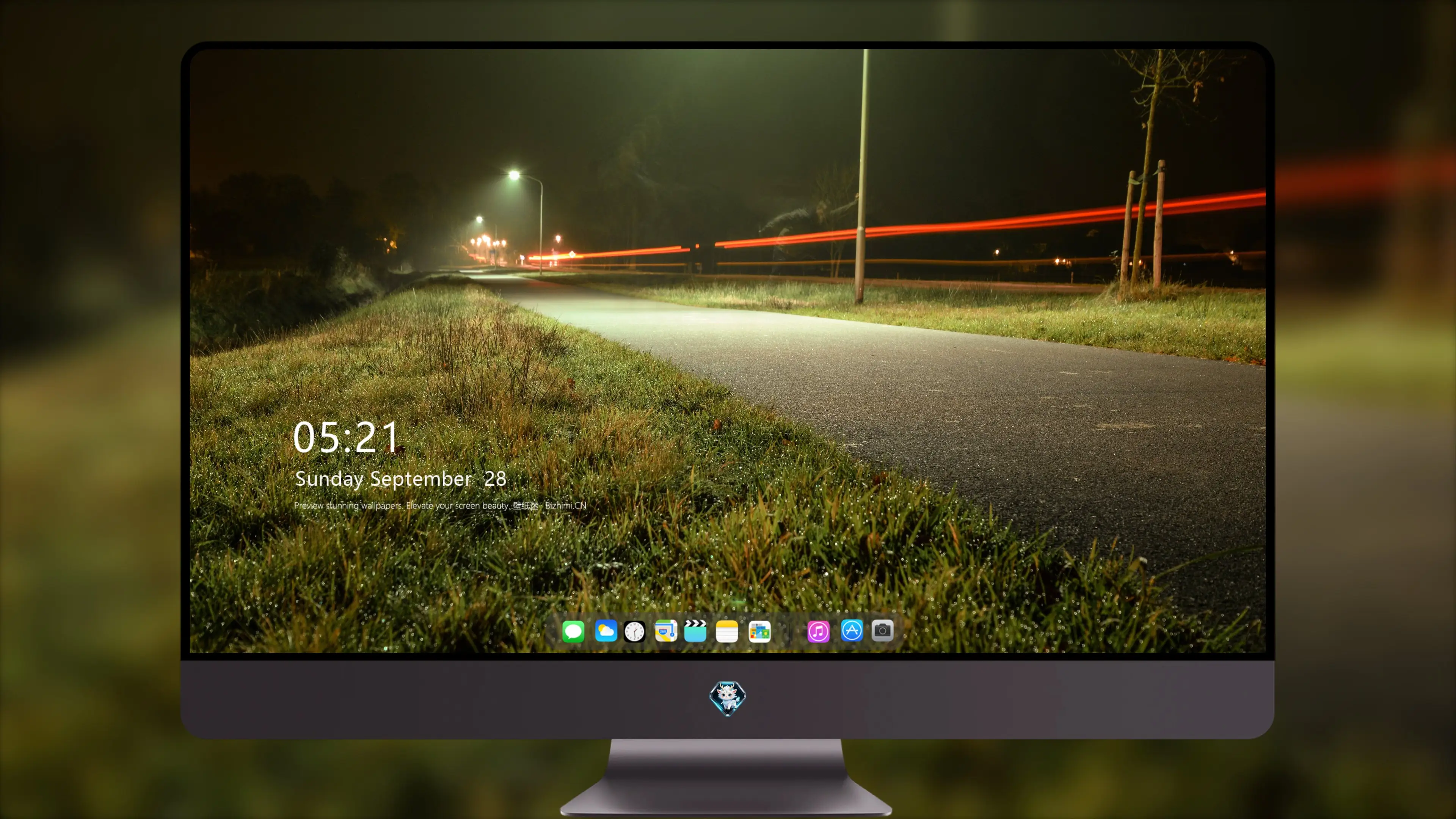Open the Maps app in the dock

click(666, 631)
